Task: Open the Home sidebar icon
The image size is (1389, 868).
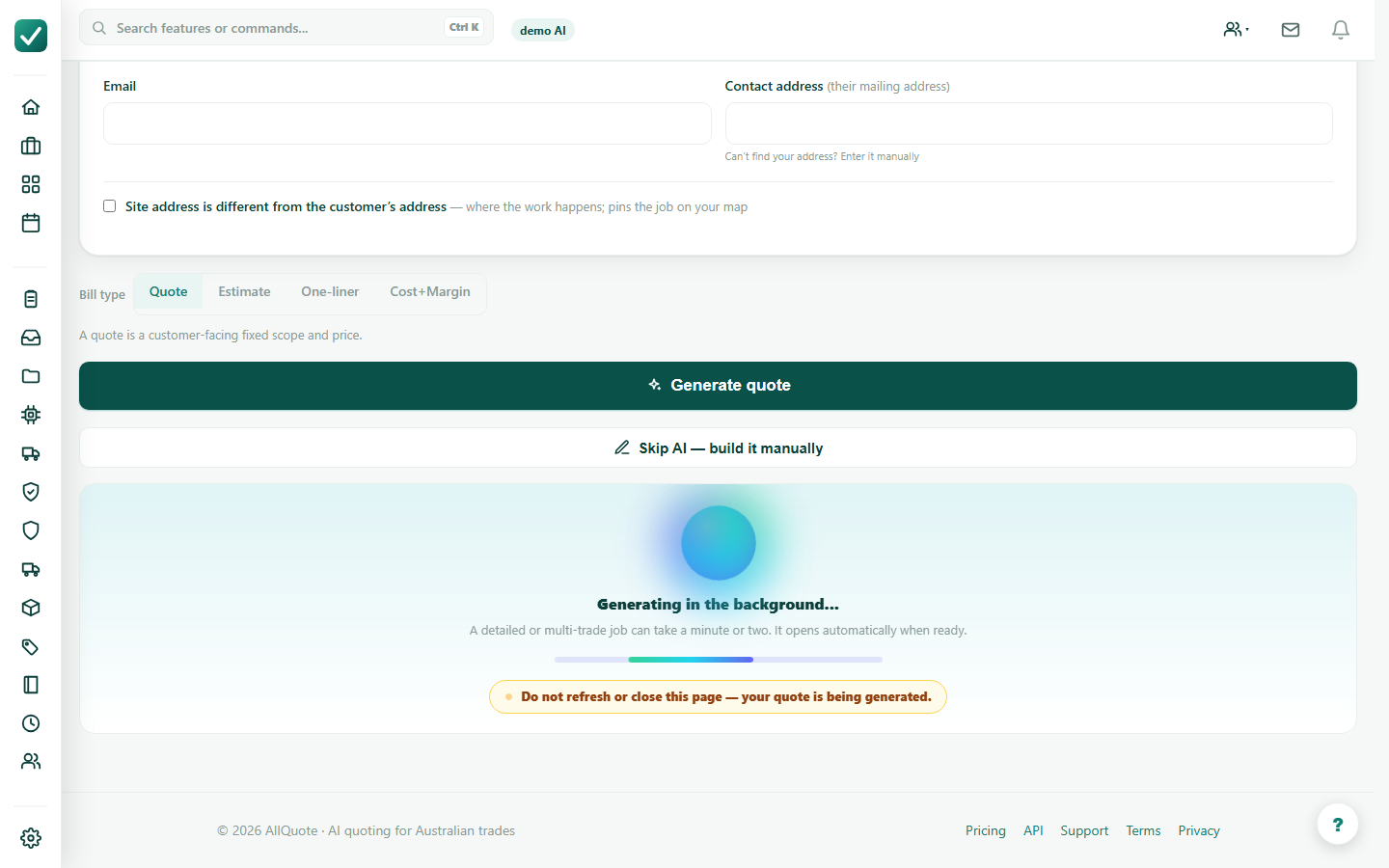Action: (31, 107)
